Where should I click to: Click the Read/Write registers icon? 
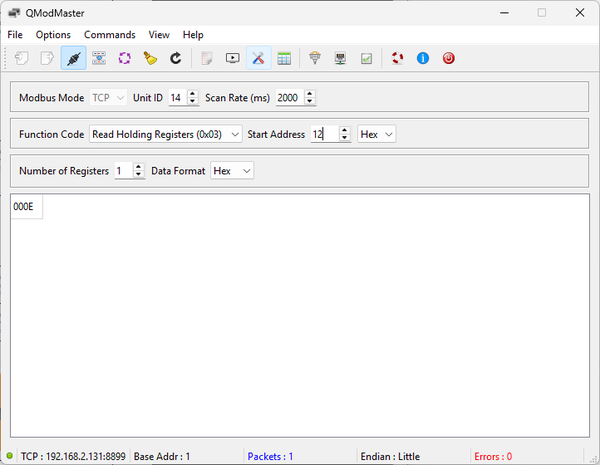[x=99, y=58]
